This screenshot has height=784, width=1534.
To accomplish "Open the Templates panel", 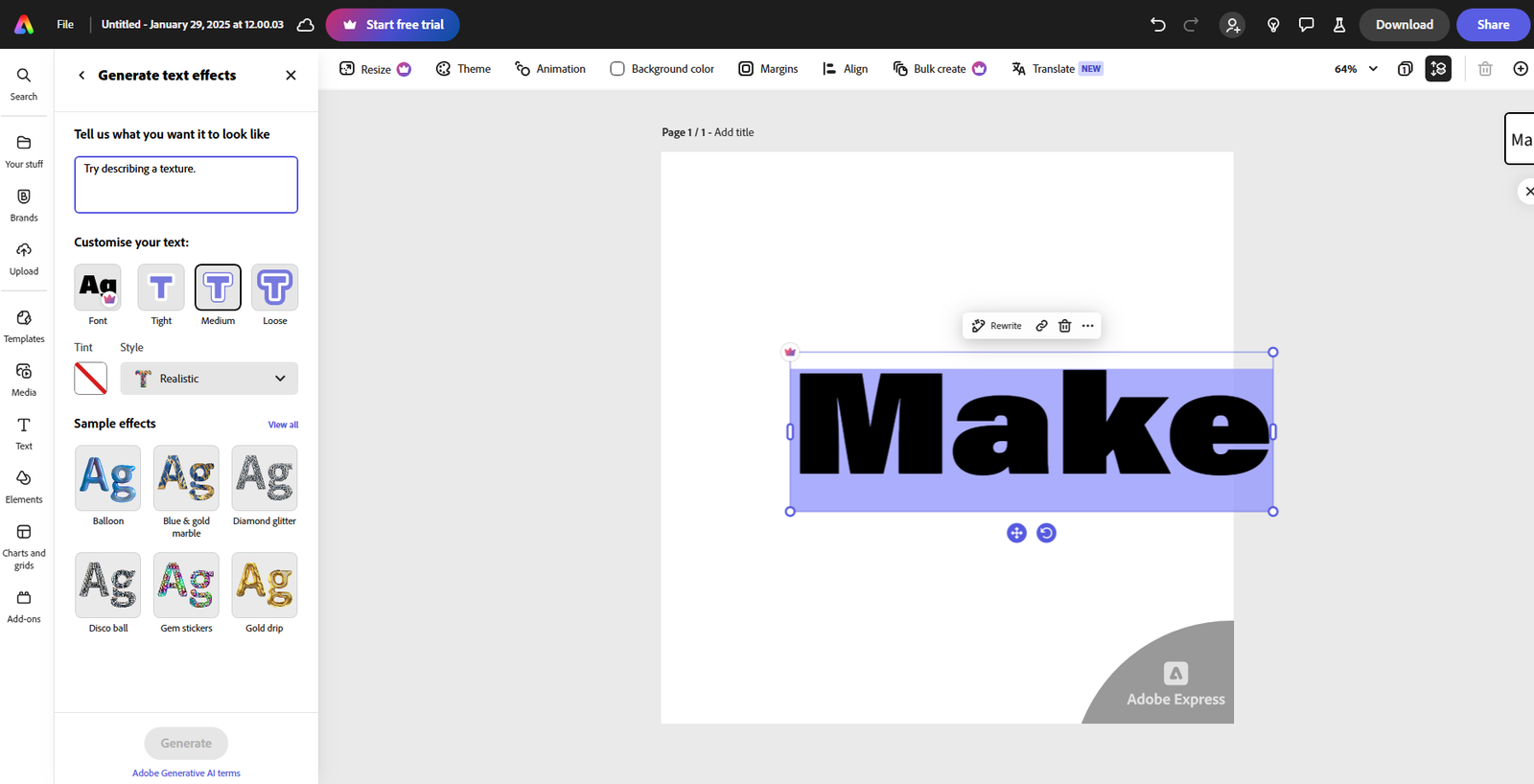I will pos(24,326).
